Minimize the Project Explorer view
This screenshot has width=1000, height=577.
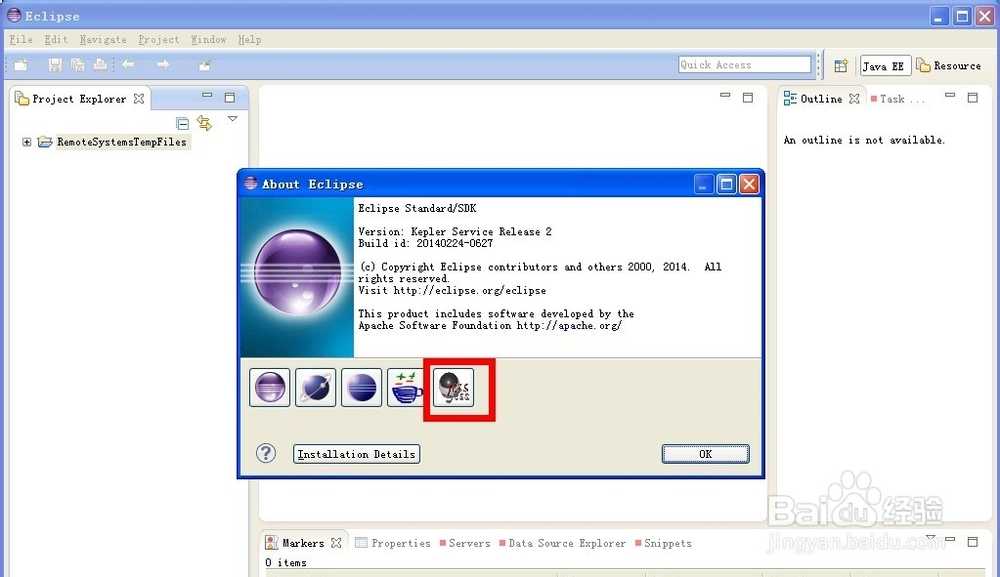click(207, 96)
